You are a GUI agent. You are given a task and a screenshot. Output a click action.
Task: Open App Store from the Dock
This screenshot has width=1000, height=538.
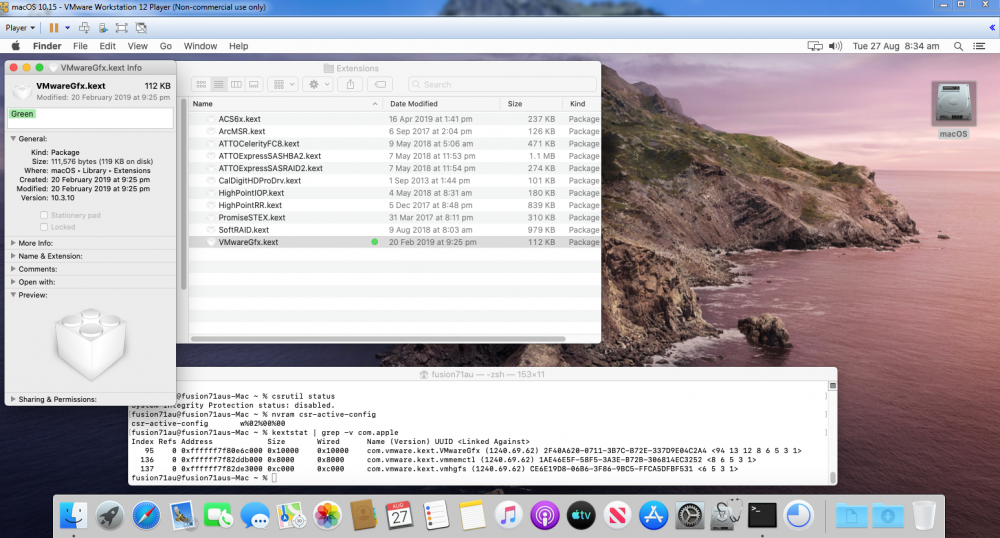pos(653,515)
